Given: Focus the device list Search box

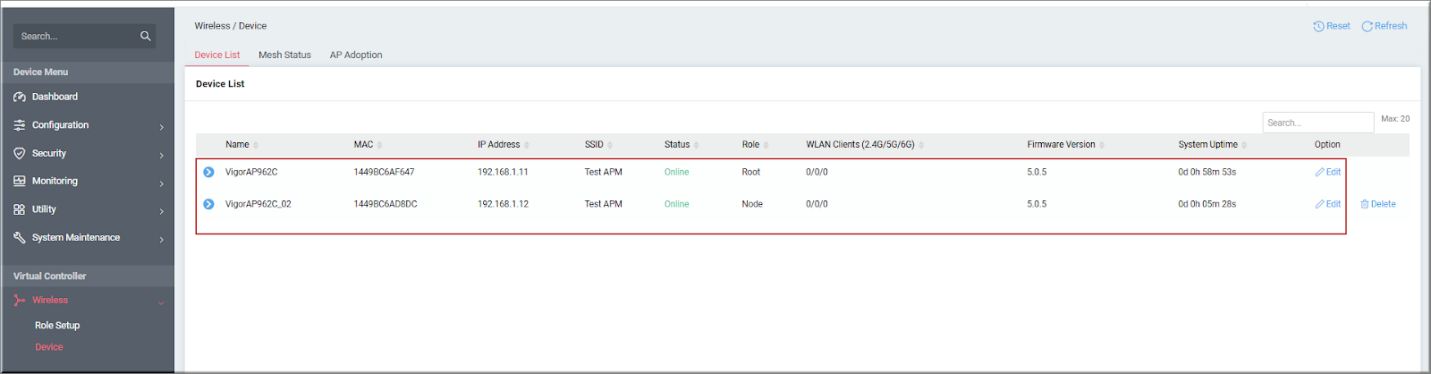Looking at the screenshot, I should pos(1318,122).
